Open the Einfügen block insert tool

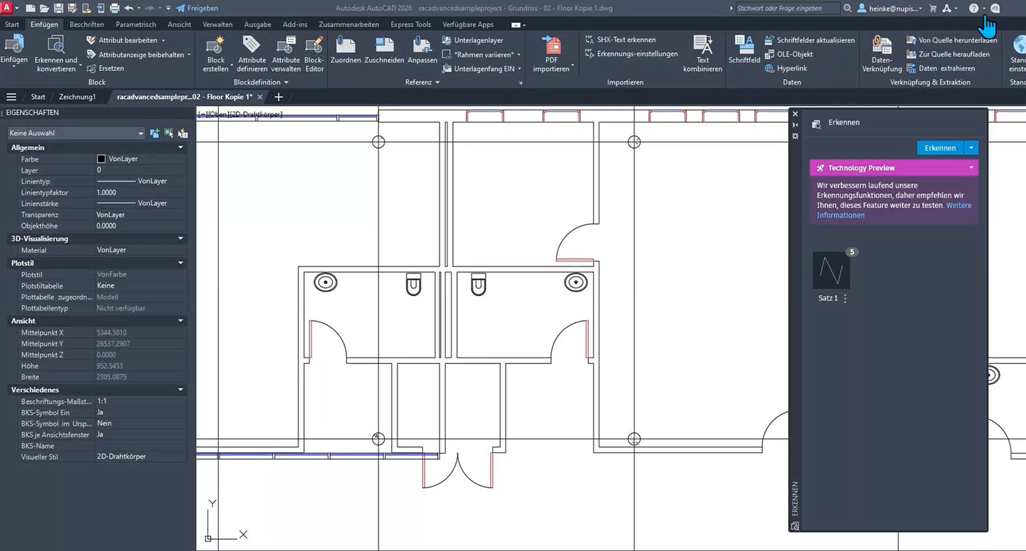14,51
